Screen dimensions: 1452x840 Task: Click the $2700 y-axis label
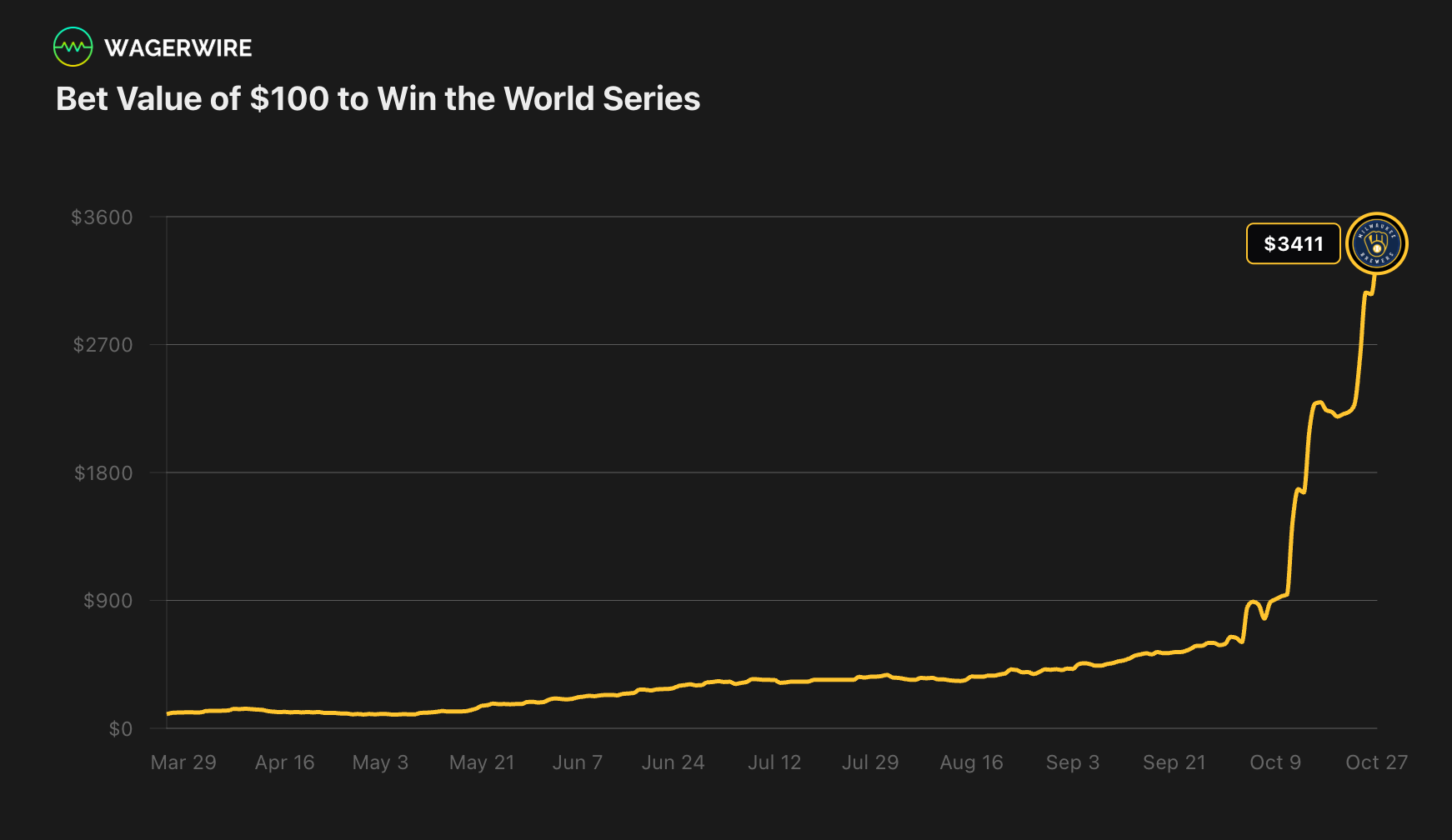tap(103, 345)
